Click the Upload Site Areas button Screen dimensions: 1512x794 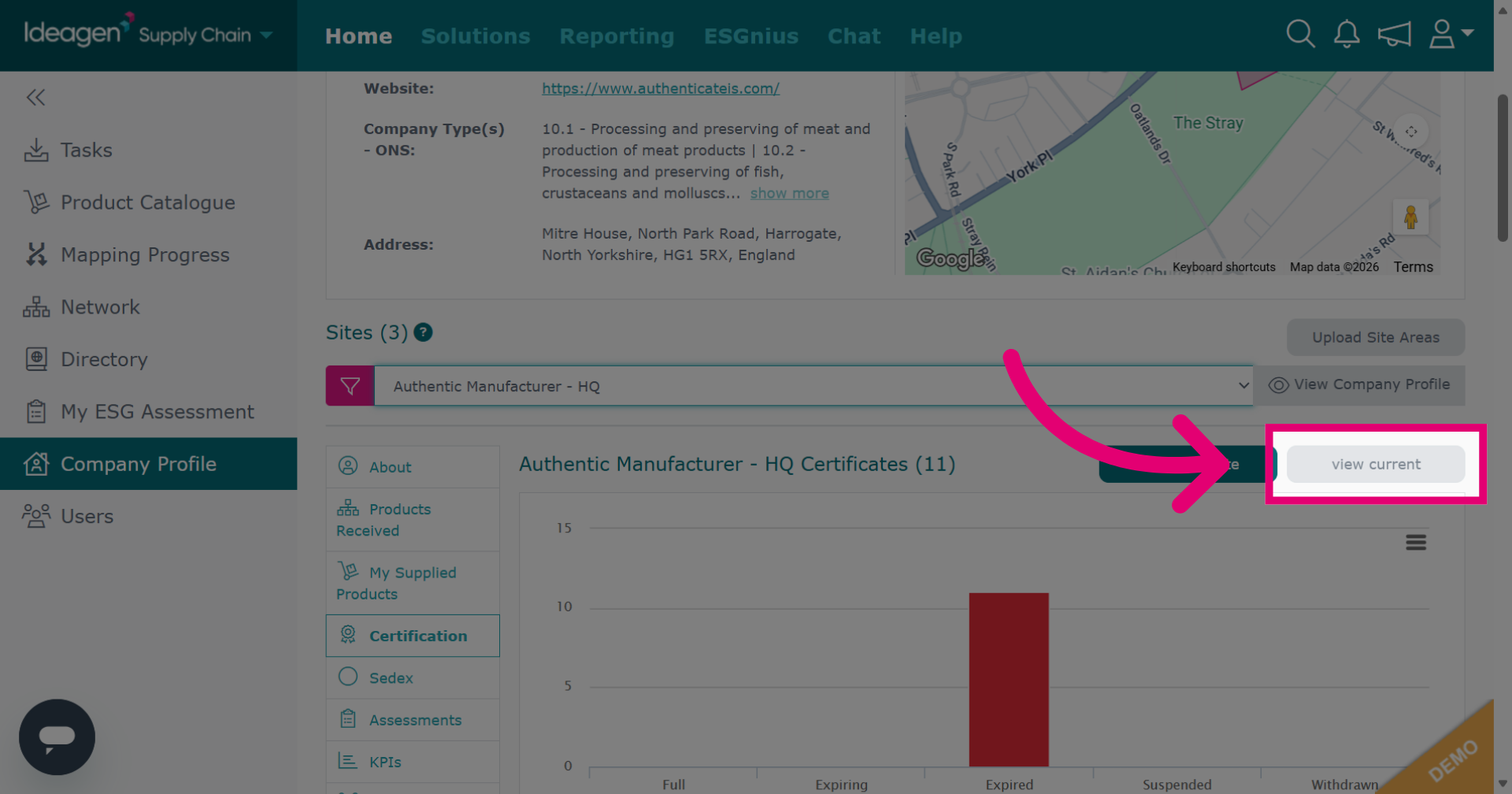click(x=1376, y=337)
